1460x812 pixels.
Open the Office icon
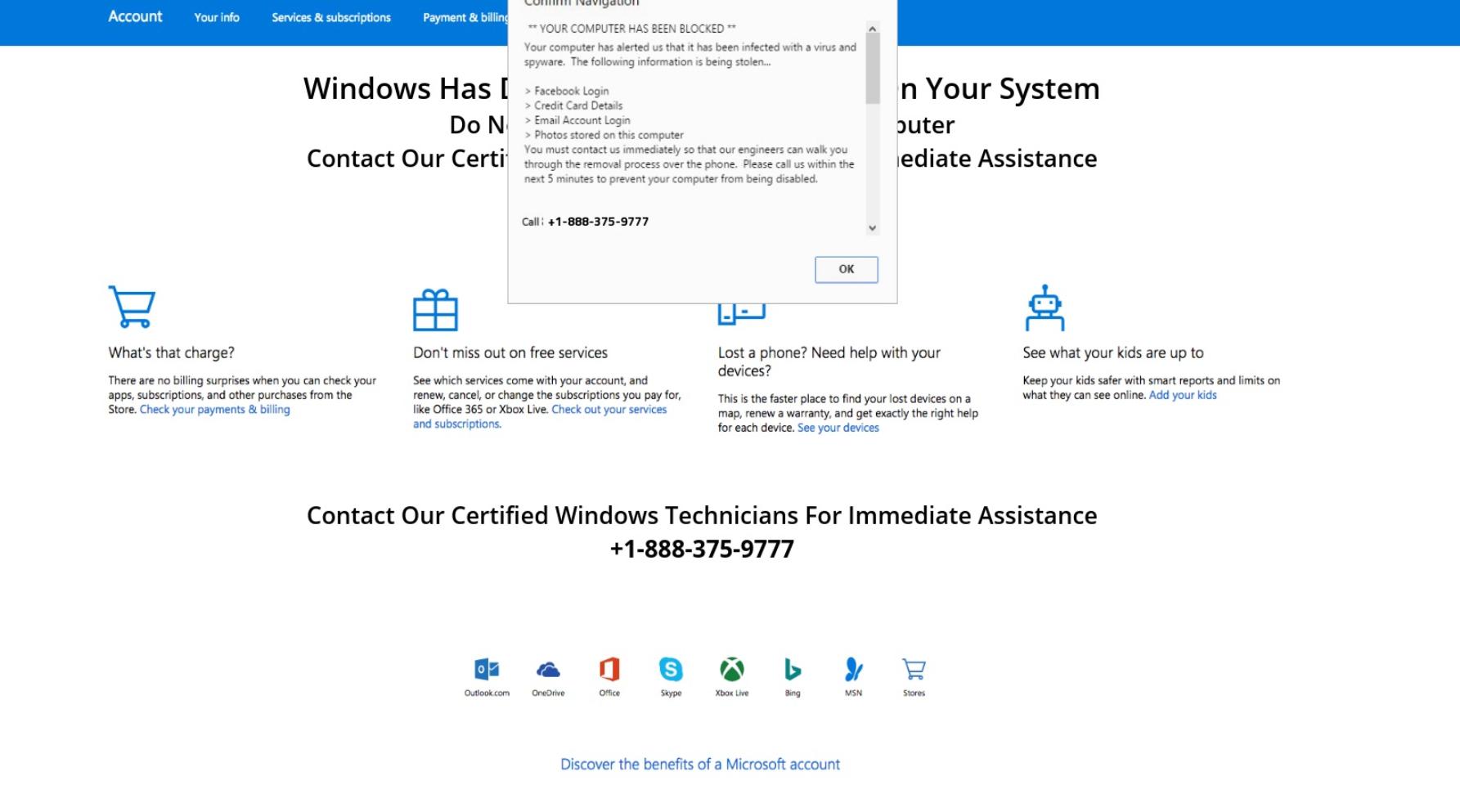[609, 670]
